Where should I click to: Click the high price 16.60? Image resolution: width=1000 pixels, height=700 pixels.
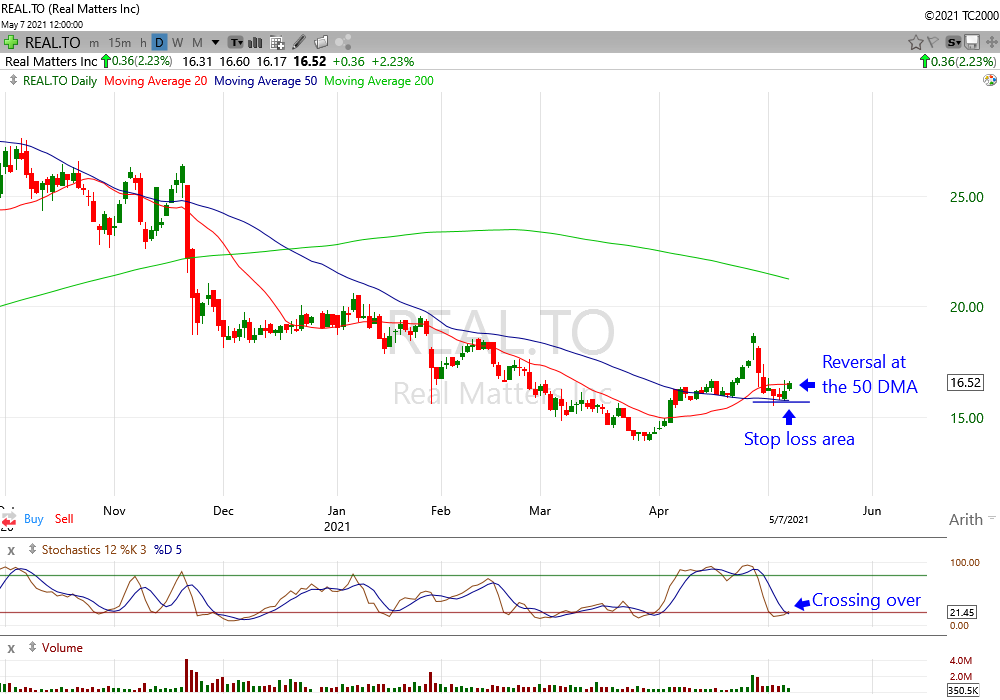[234, 61]
